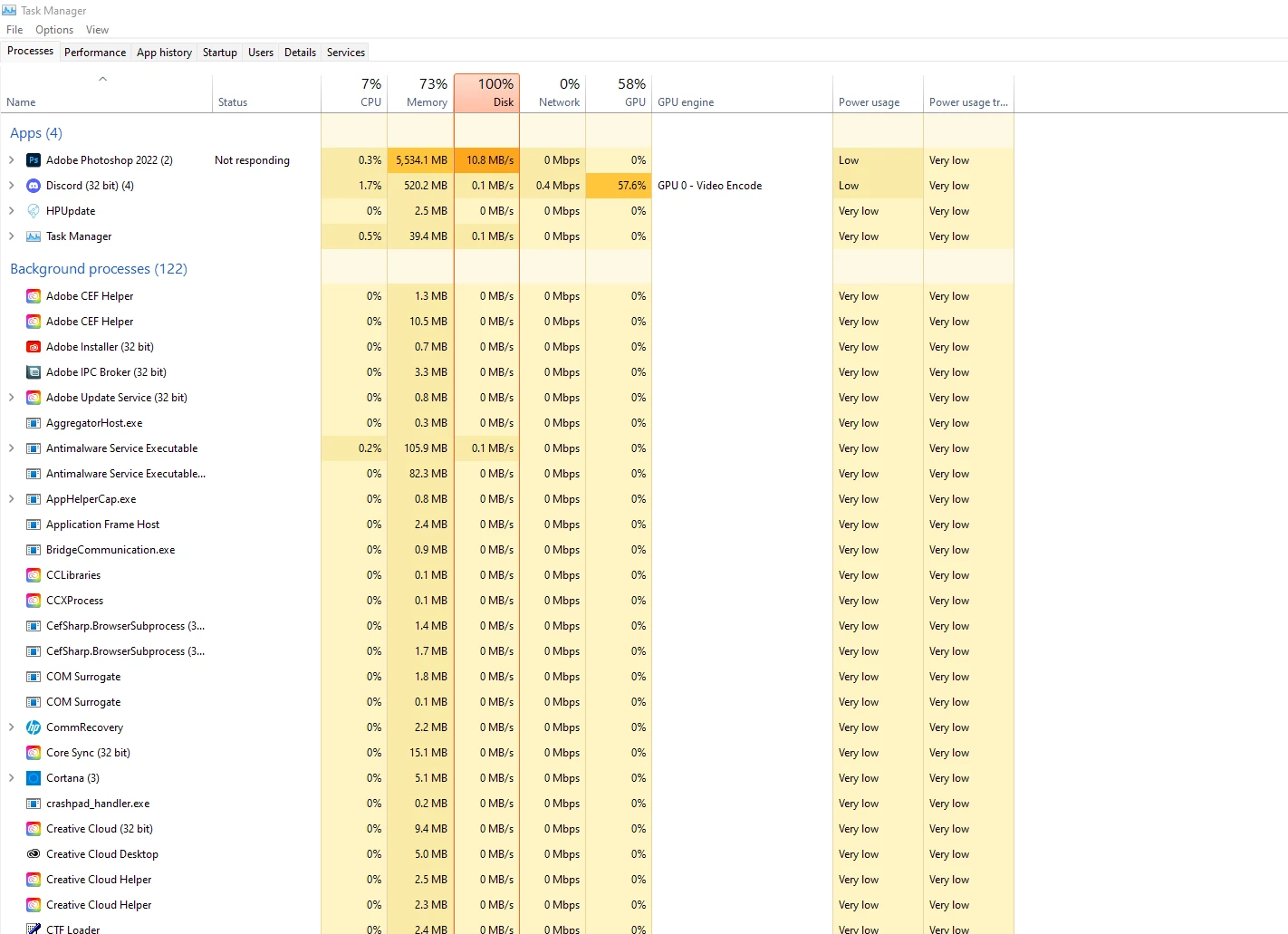
Task: Expand the Adobe Photoshop 2022 process group
Action: 11,160
